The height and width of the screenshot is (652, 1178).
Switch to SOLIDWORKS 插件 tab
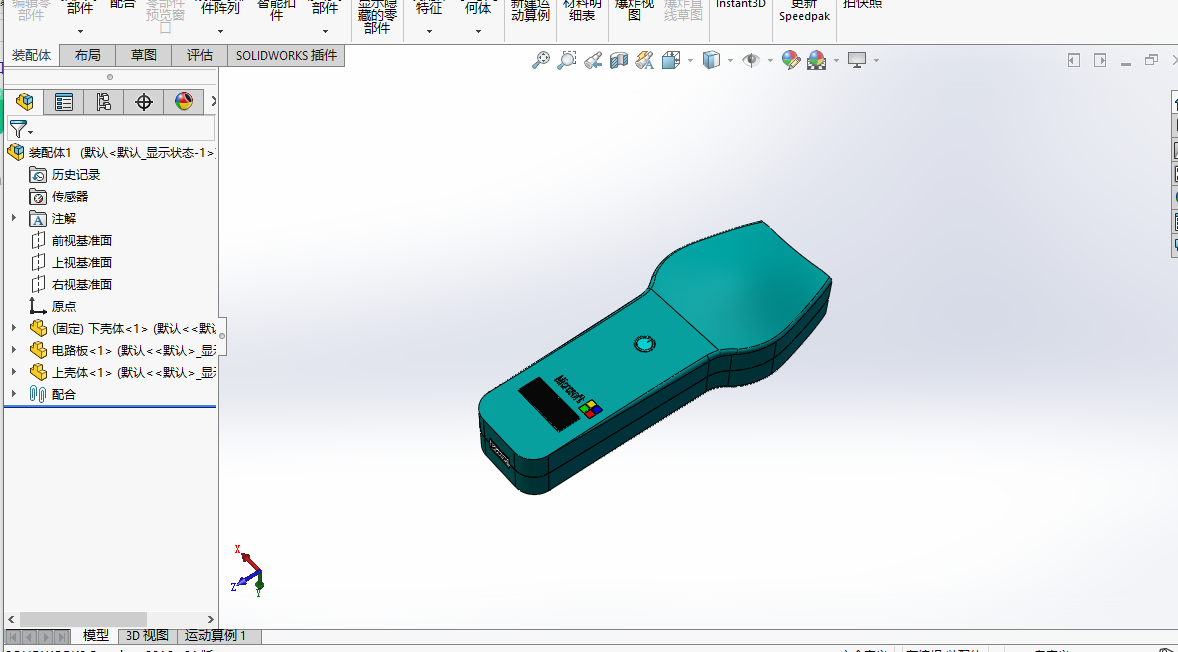[x=286, y=55]
